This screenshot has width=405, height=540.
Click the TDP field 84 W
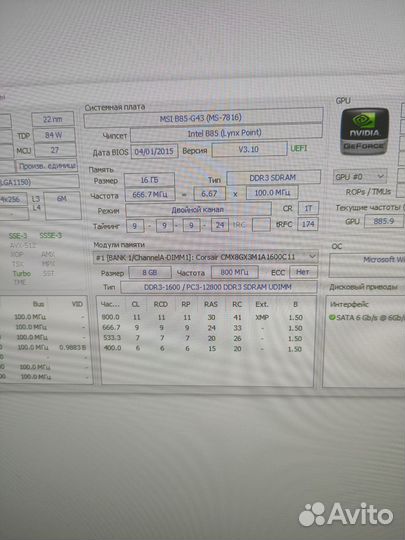tap(54, 135)
